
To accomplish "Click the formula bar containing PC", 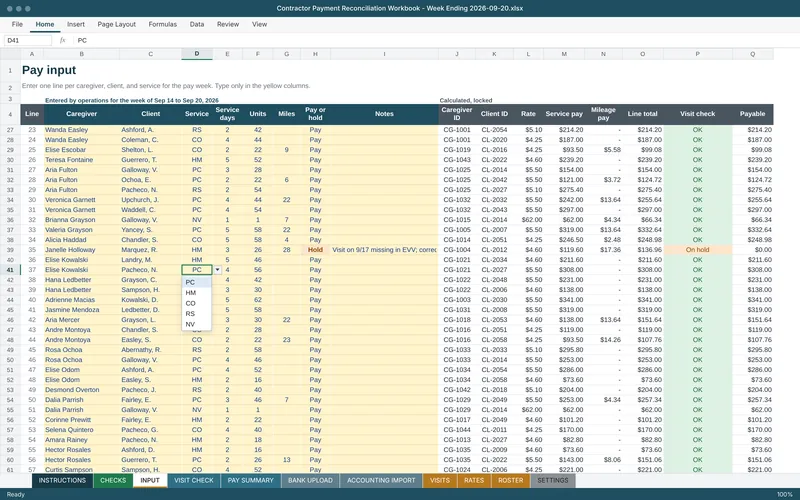I will coord(434,40).
